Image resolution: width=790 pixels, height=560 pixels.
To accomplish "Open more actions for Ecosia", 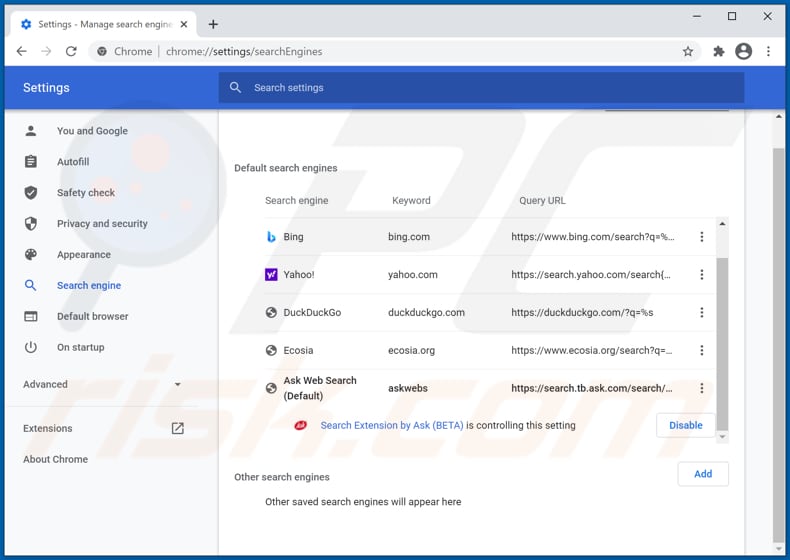I will (702, 350).
